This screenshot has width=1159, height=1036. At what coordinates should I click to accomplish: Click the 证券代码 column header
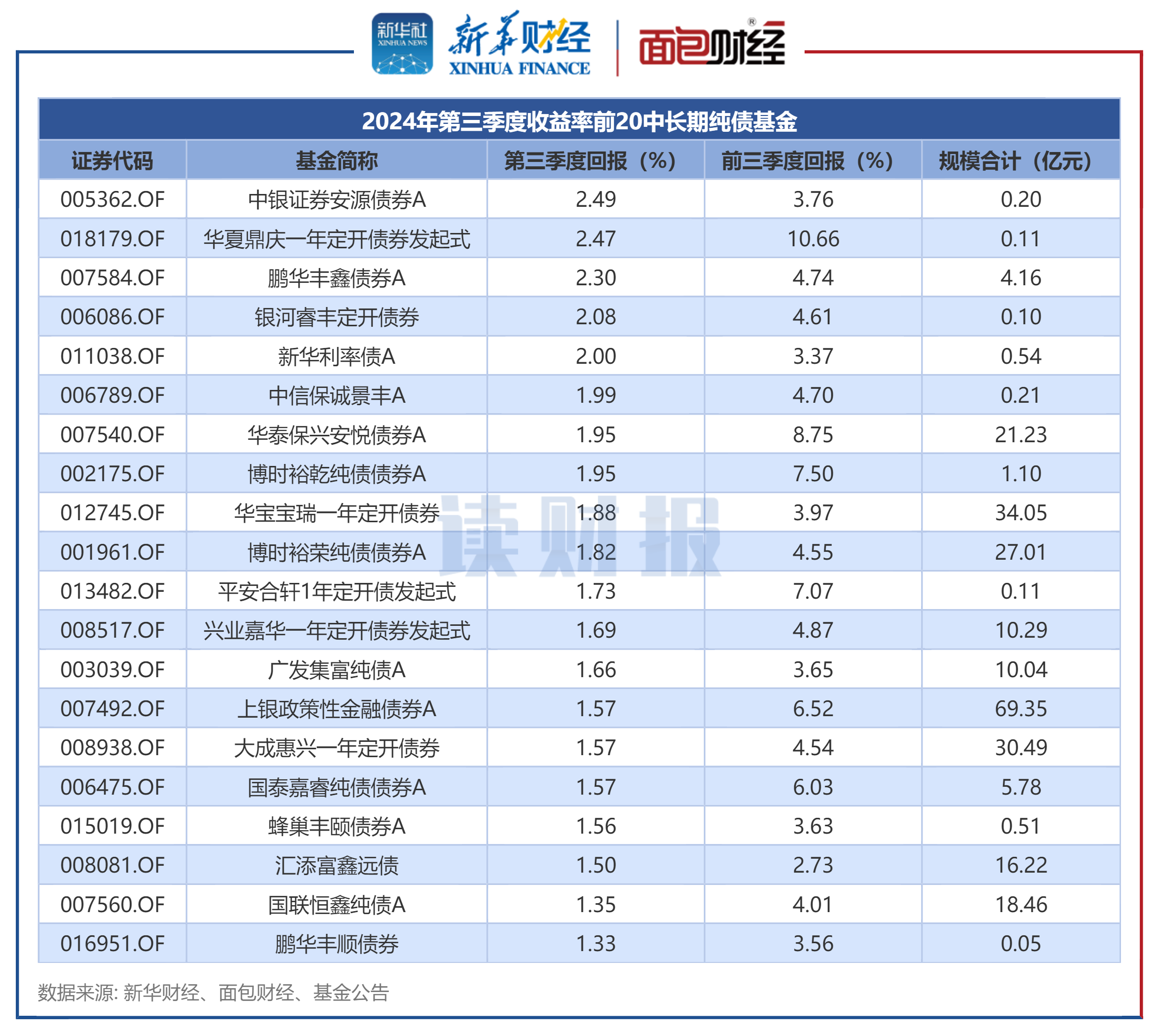[112, 161]
